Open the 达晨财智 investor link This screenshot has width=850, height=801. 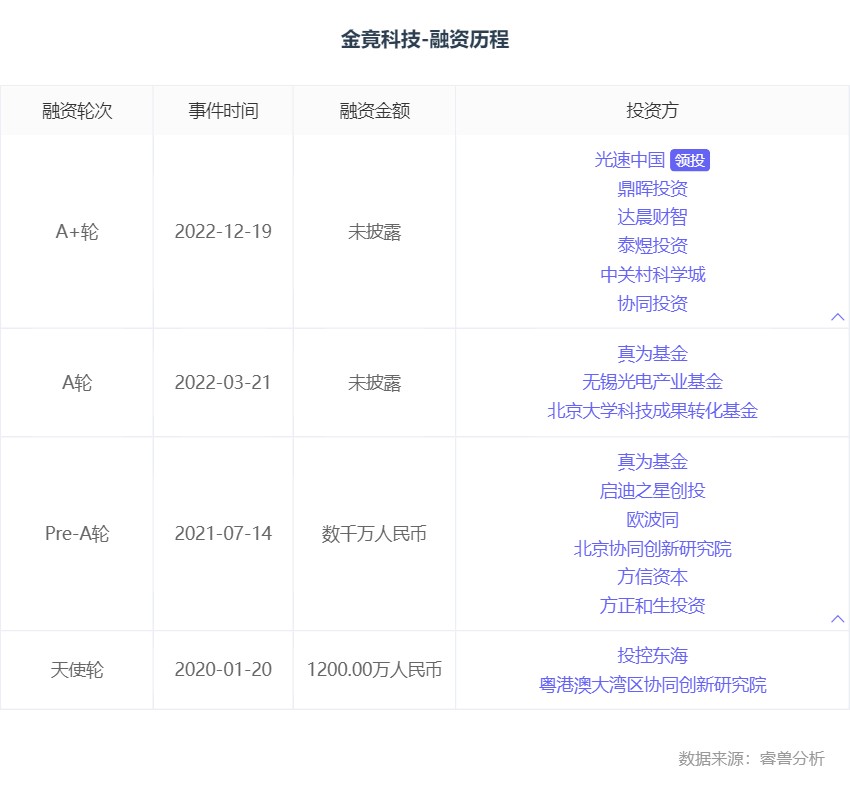pos(652,217)
